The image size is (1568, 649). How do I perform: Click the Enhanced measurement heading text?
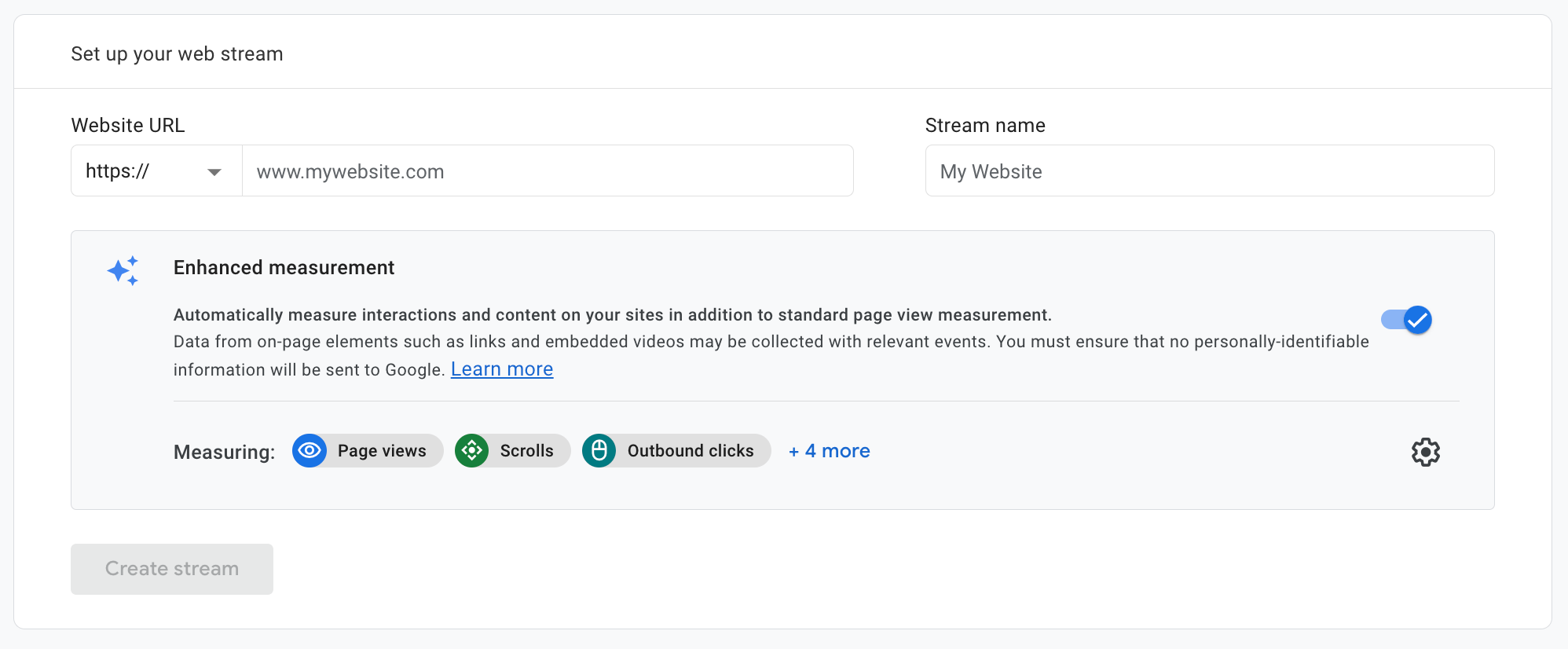[284, 268]
